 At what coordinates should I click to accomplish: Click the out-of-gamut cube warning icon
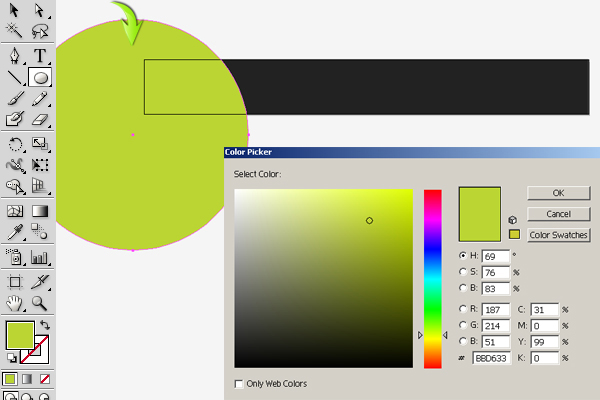pyautogui.click(x=513, y=220)
